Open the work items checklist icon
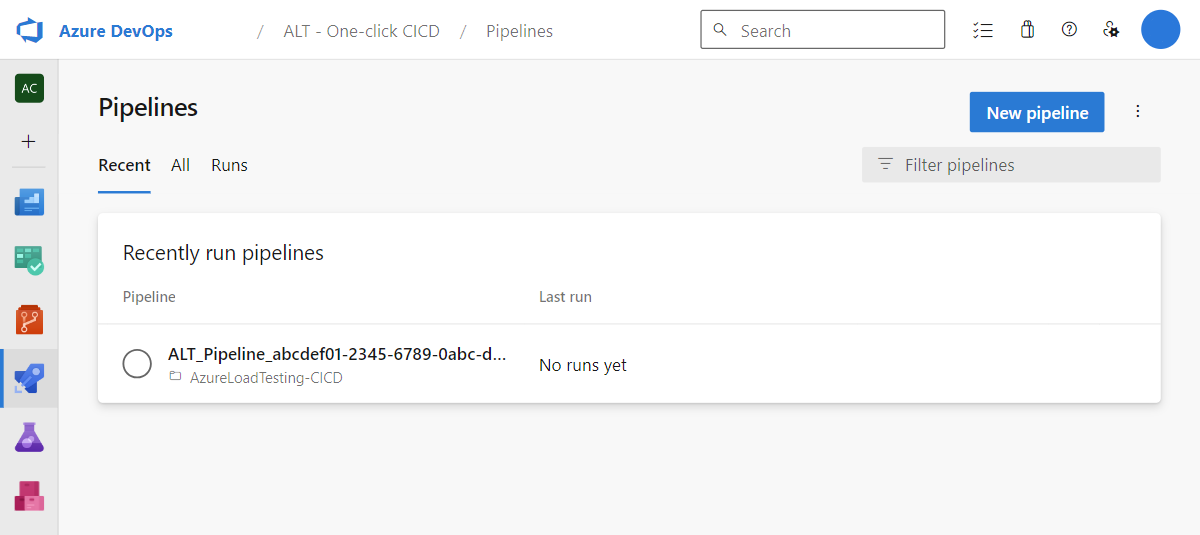 click(982, 30)
